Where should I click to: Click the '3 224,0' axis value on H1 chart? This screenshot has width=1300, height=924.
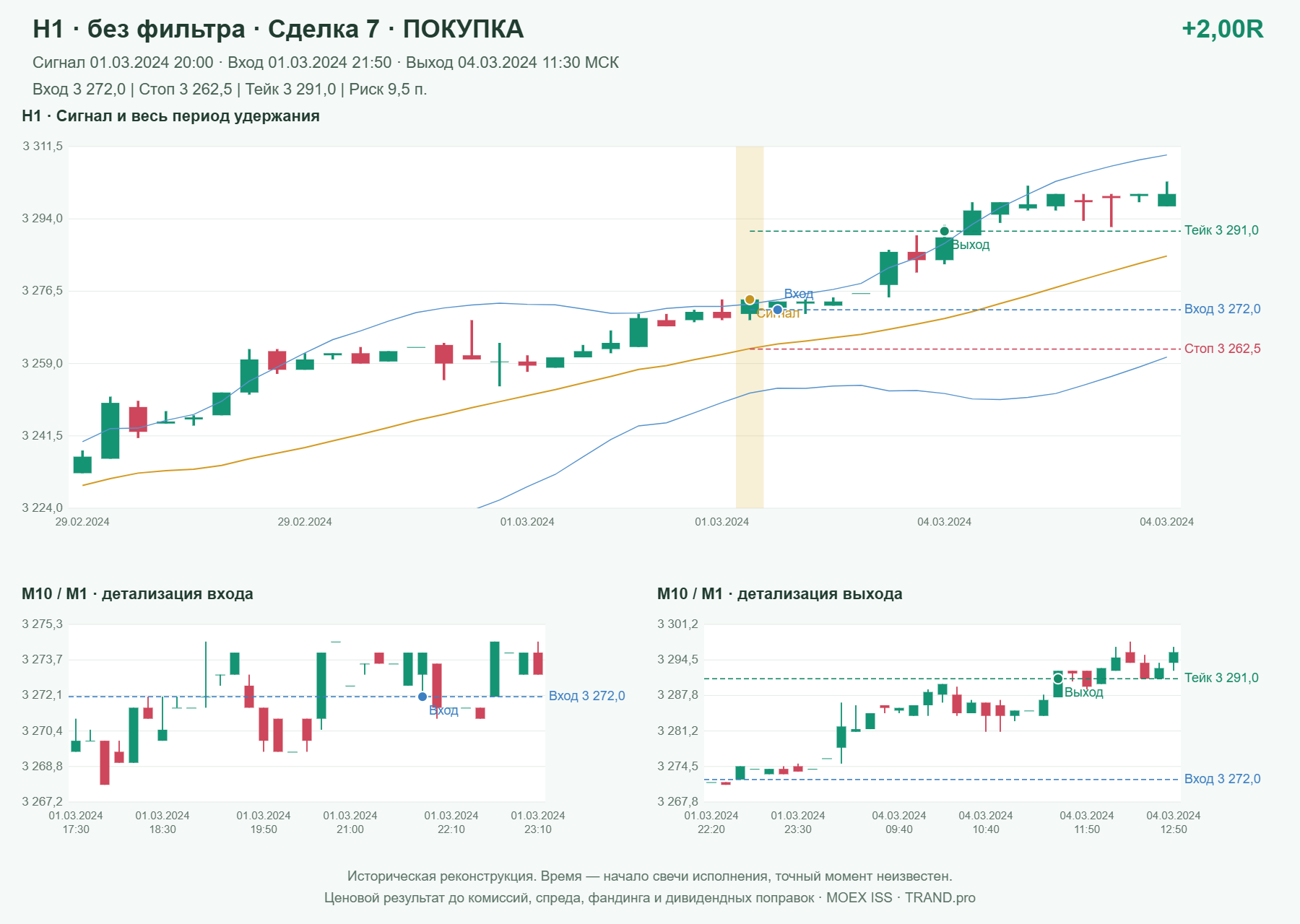tap(43, 508)
